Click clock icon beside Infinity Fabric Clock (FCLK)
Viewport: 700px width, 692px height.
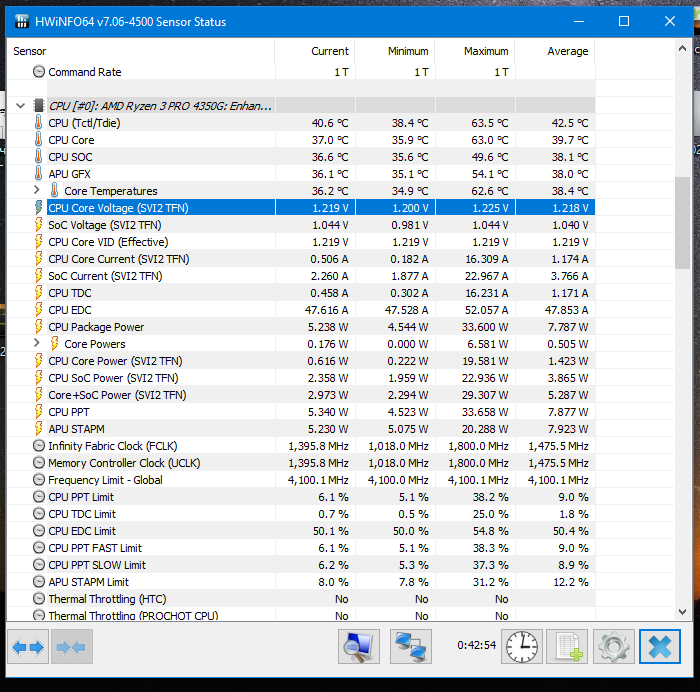point(39,446)
